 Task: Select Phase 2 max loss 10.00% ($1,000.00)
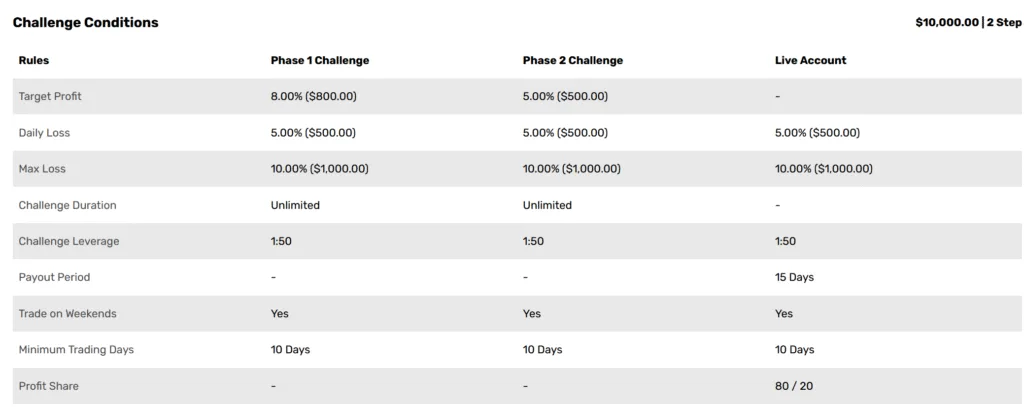pyautogui.click(x=572, y=169)
